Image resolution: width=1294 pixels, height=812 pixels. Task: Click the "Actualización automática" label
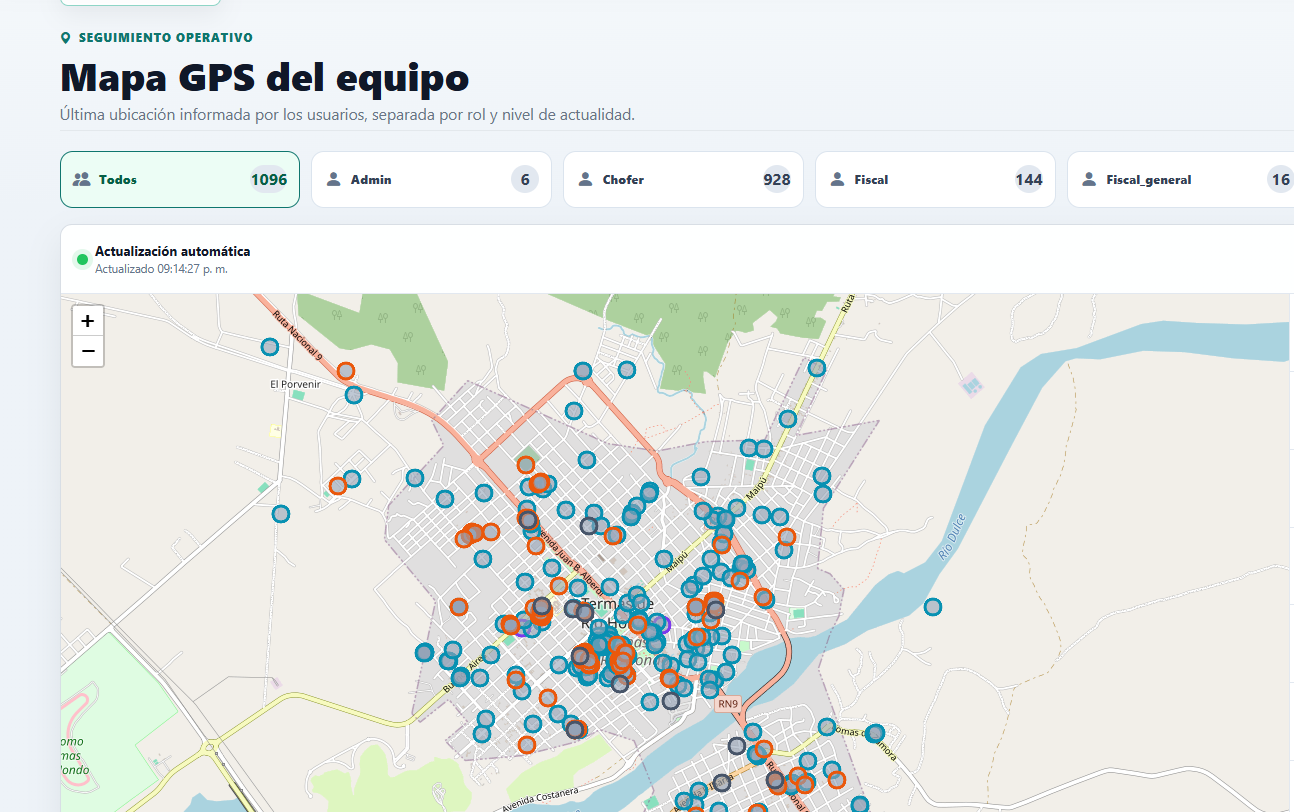coord(173,251)
